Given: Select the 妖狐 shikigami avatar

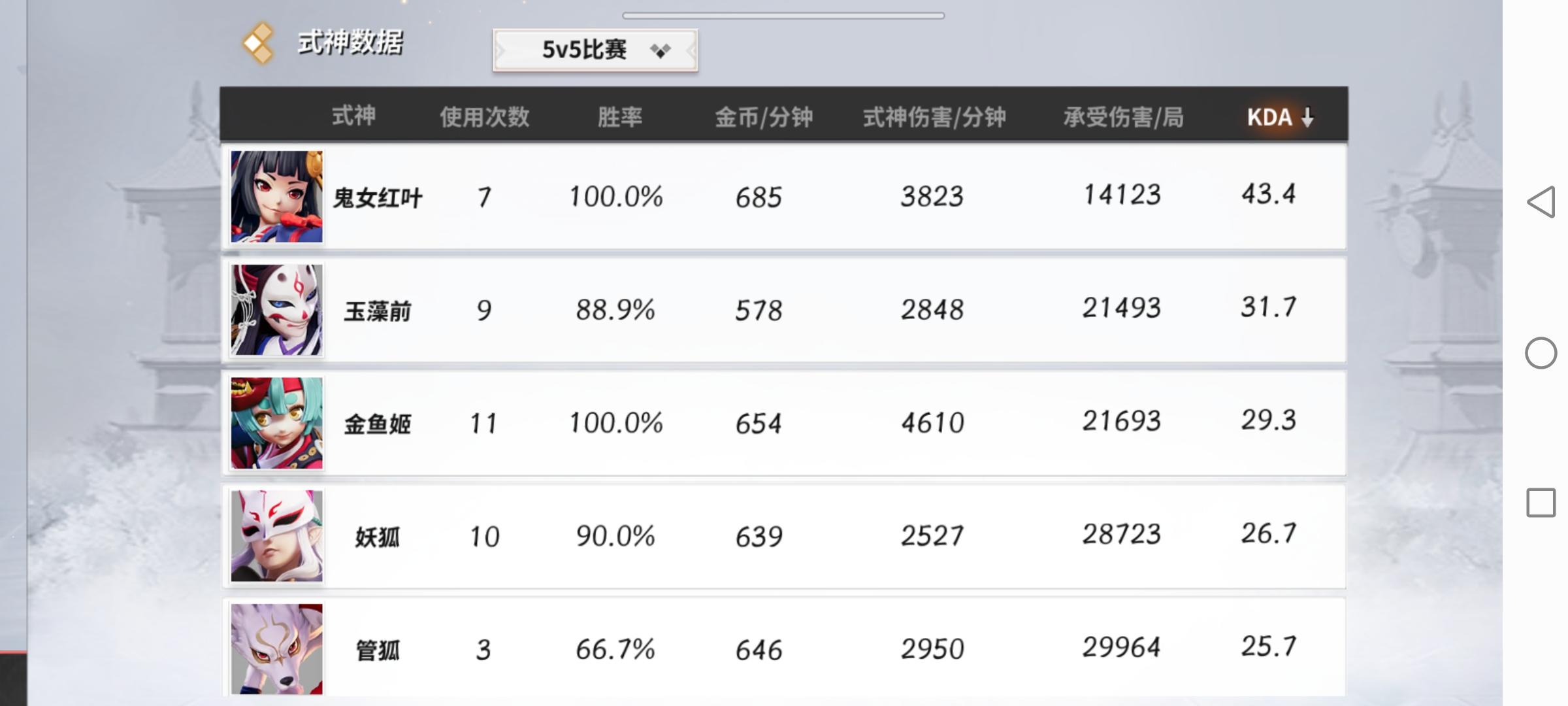Looking at the screenshot, I should pyautogui.click(x=276, y=536).
